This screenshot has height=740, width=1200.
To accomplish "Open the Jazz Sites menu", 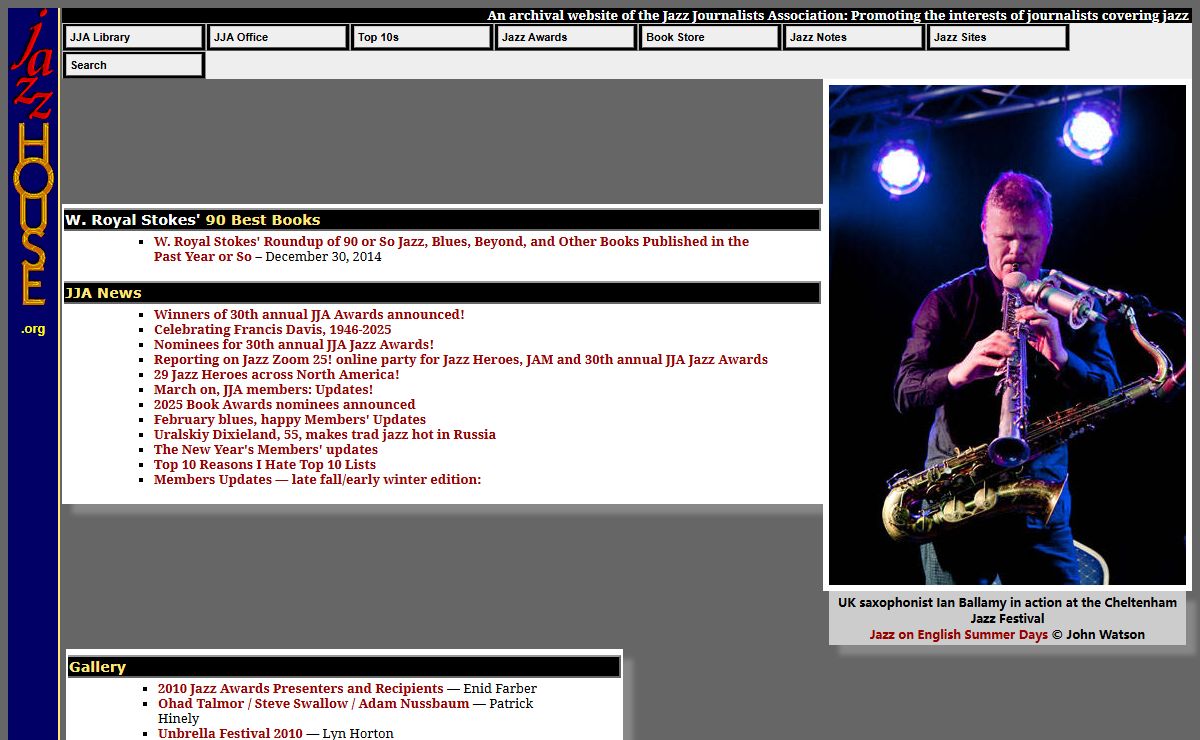I will pos(998,37).
